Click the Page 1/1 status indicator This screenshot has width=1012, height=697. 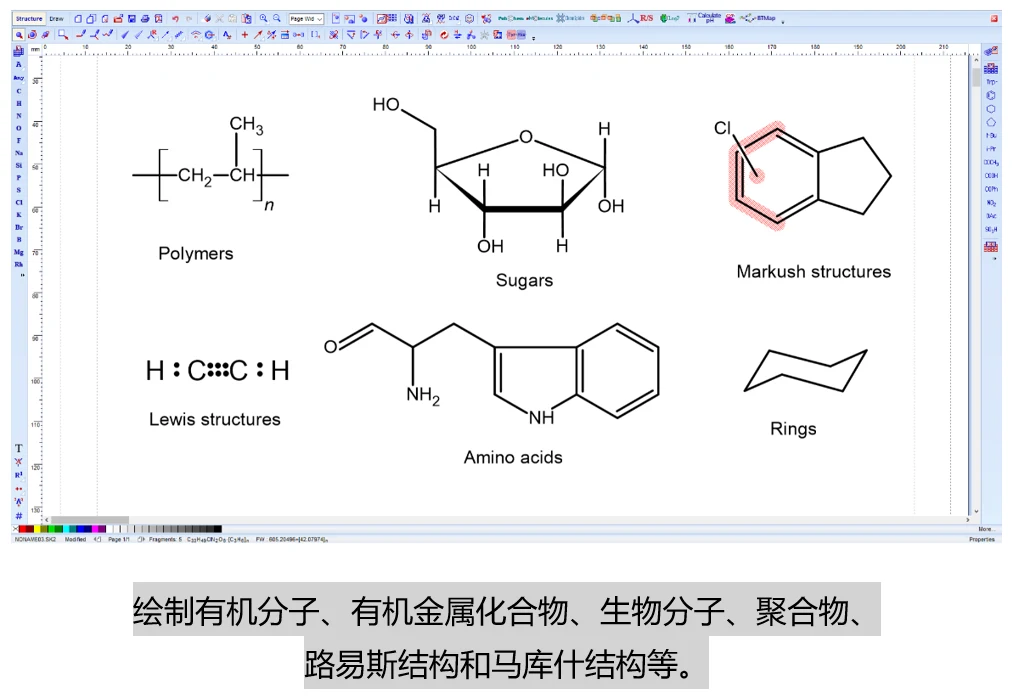(x=119, y=539)
